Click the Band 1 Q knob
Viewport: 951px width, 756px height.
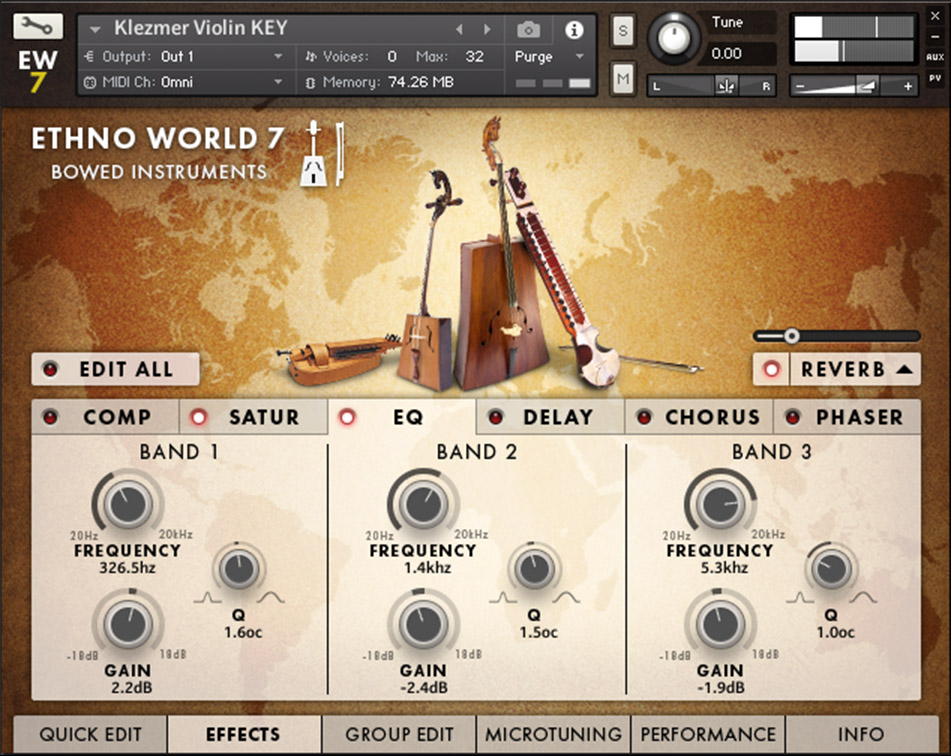pyautogui.click(x=239, y=569)
